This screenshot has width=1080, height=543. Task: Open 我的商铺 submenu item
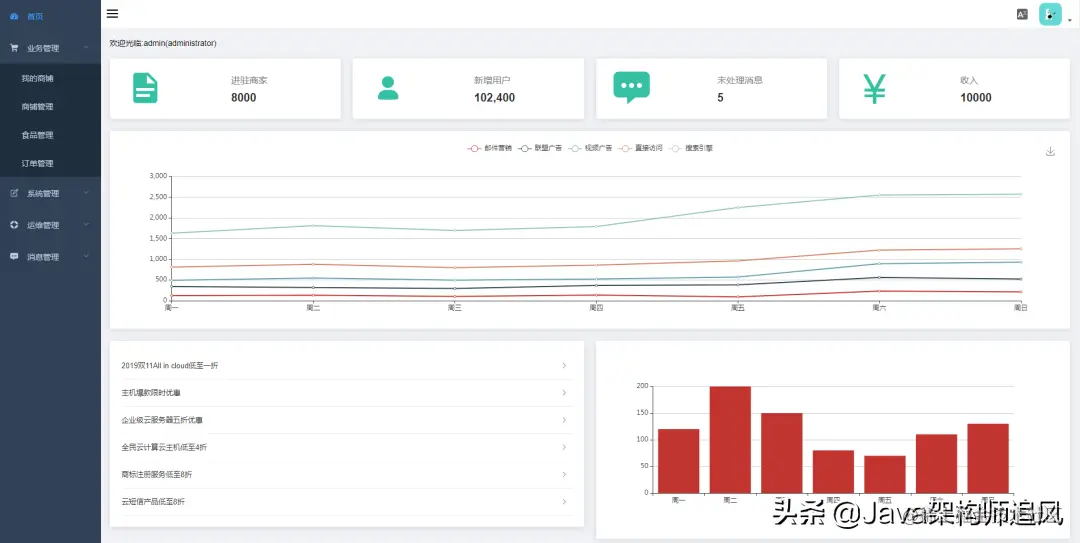click(50, 79)
